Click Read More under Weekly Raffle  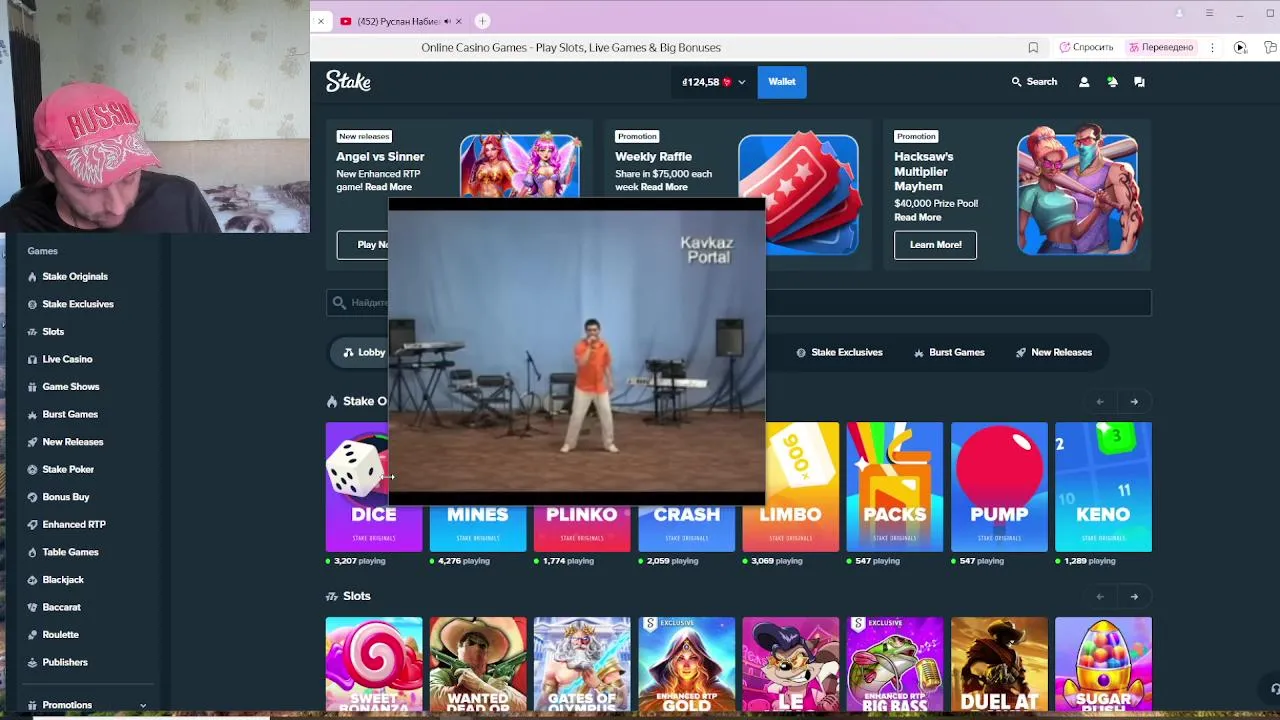pos(664,187)
